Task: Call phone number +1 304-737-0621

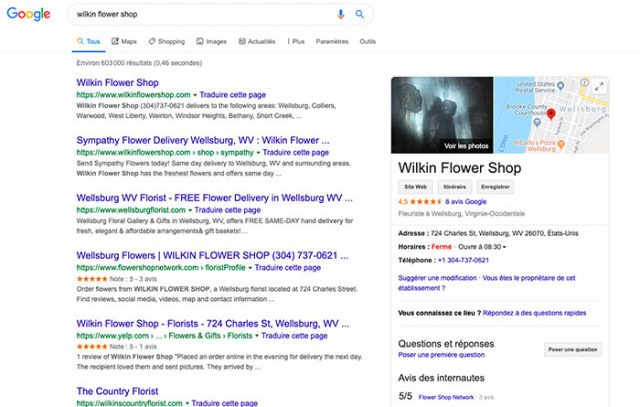Action: [x=463, y=260]
